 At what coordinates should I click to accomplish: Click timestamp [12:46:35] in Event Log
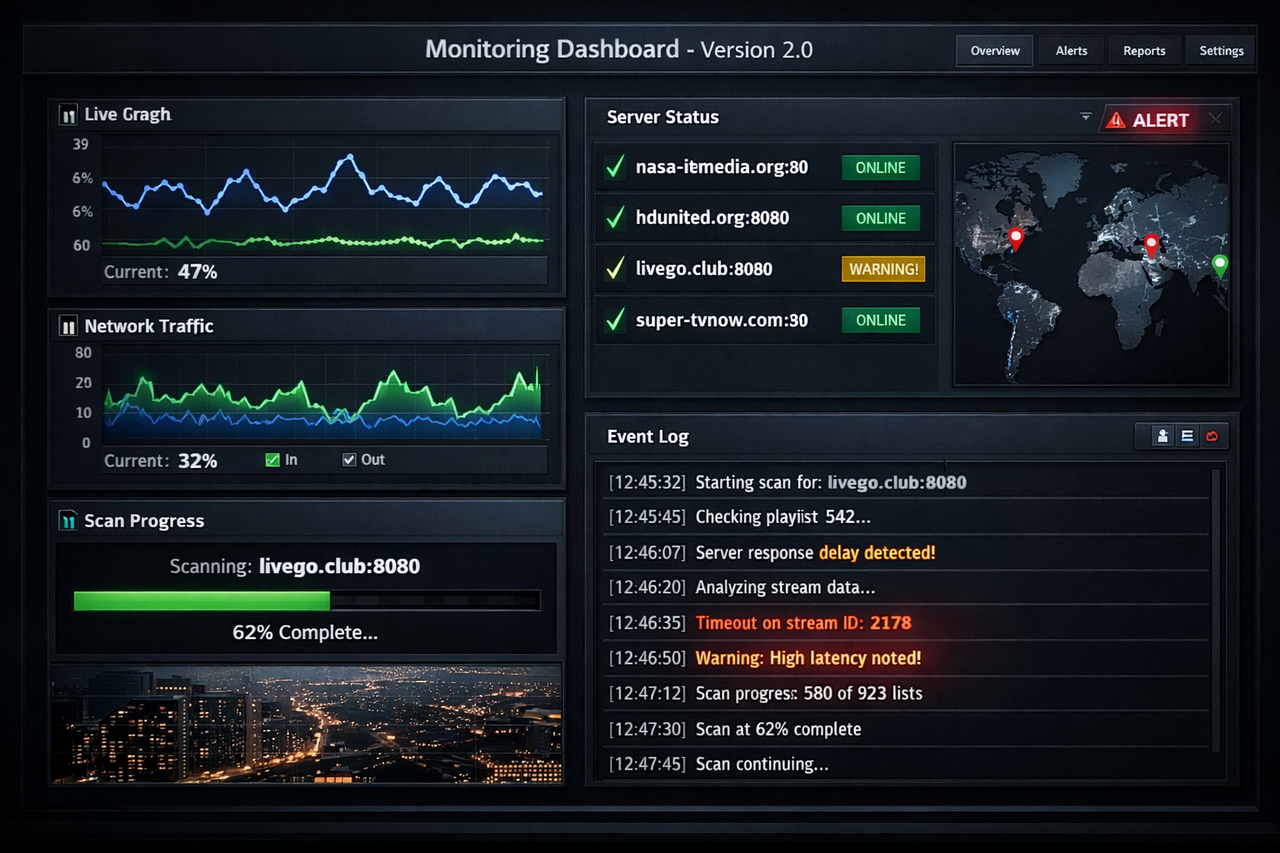pos(647,622)
